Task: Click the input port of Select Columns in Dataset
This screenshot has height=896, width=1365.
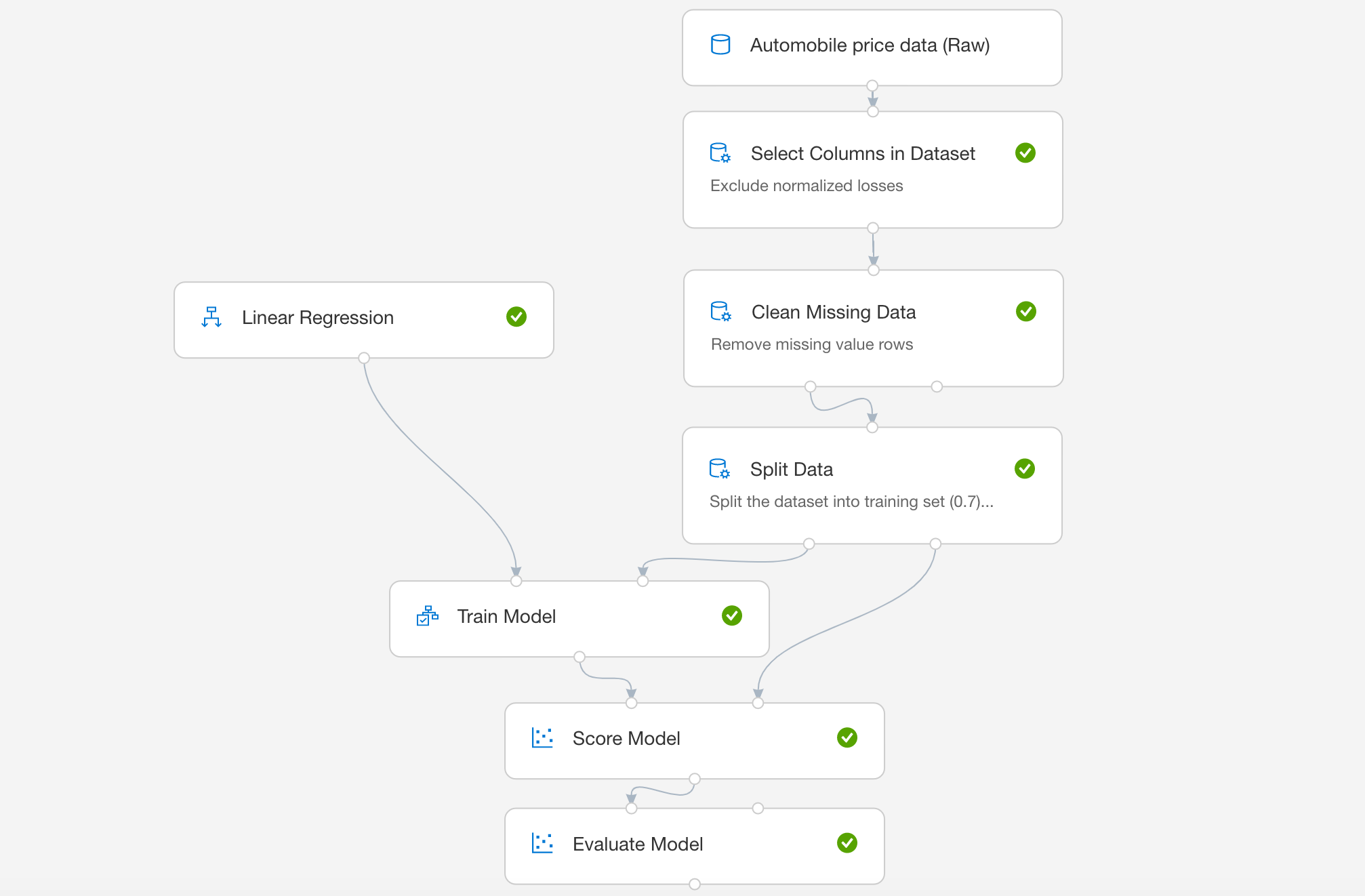Action: coord(873,111)
